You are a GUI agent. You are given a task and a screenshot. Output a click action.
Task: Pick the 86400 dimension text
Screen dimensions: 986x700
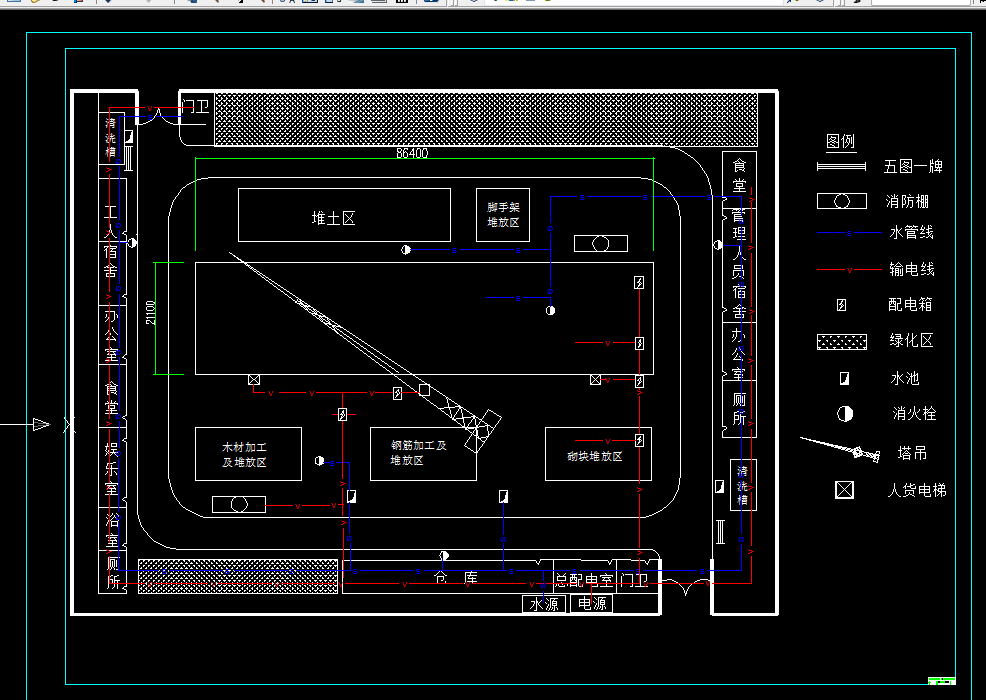(x=412, y=153)
